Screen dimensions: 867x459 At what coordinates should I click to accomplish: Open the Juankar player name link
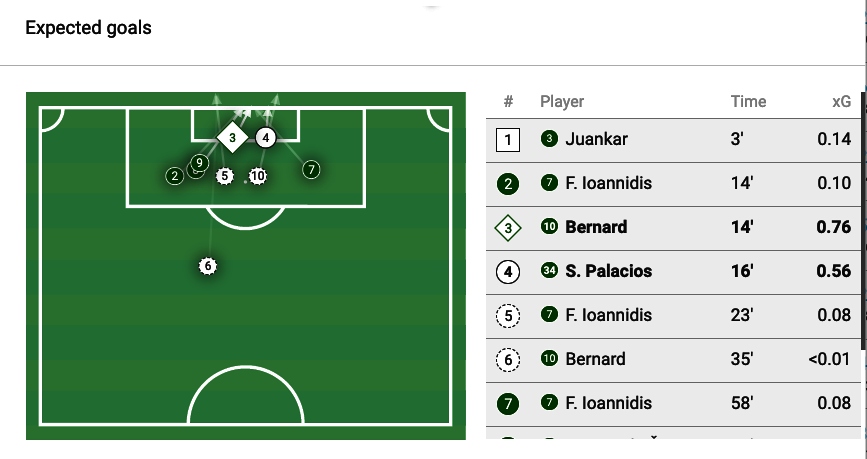[x=596, y=139]
